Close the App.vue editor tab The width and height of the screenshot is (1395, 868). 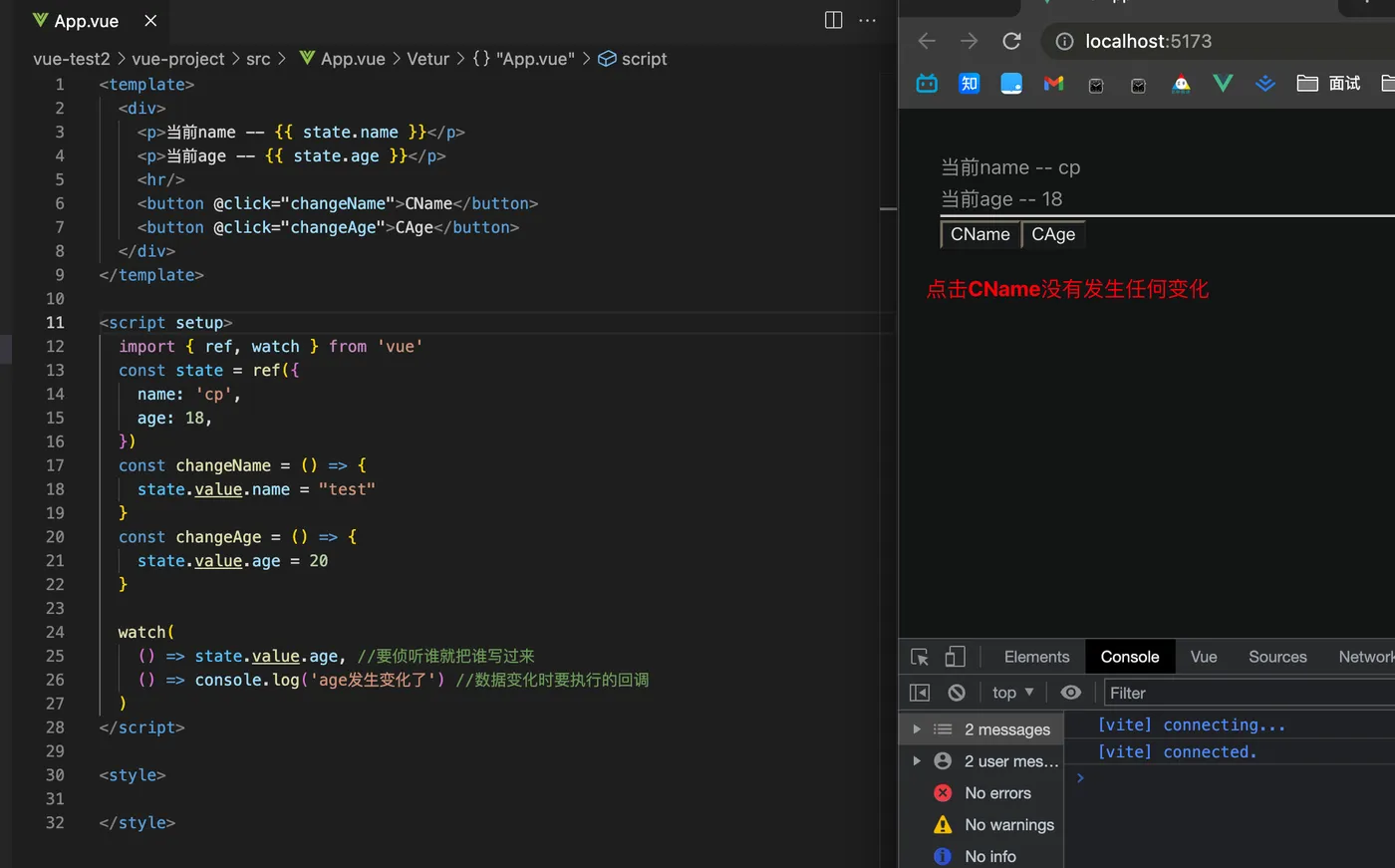[x=150, y=21]
